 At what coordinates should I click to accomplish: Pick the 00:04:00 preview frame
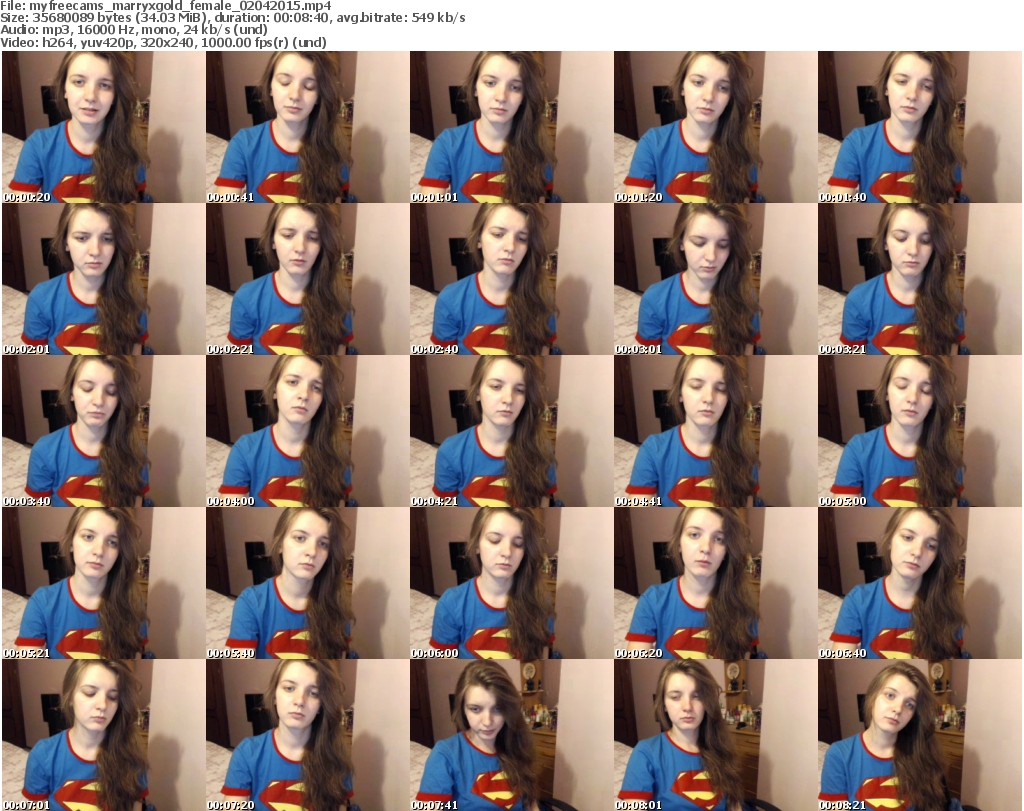[308, 431]
